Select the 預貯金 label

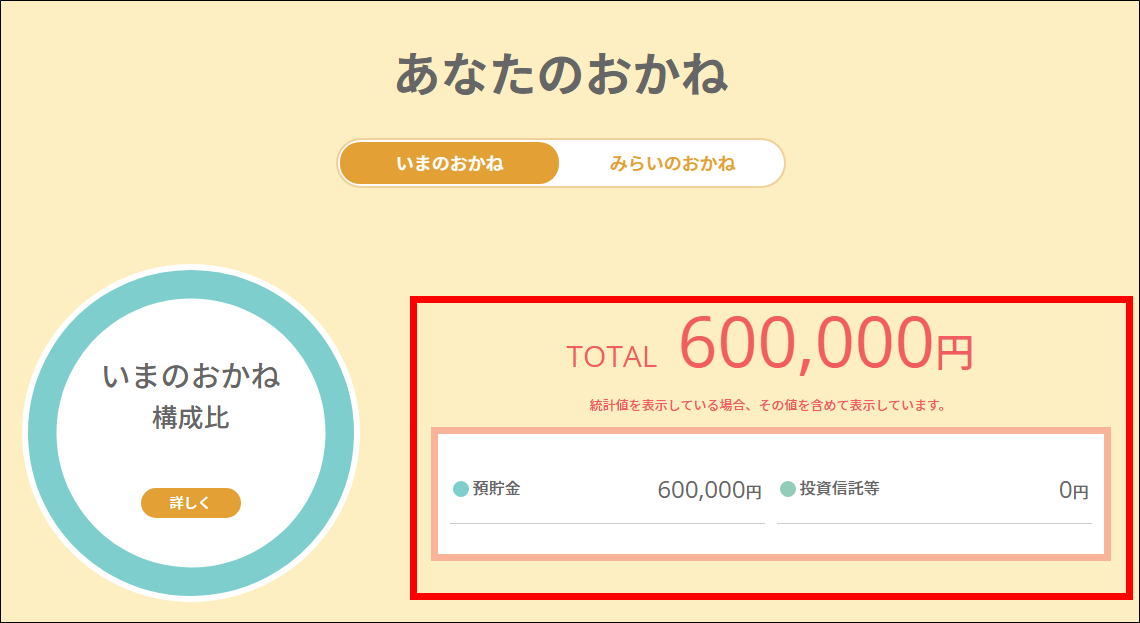tap(497, 489)
